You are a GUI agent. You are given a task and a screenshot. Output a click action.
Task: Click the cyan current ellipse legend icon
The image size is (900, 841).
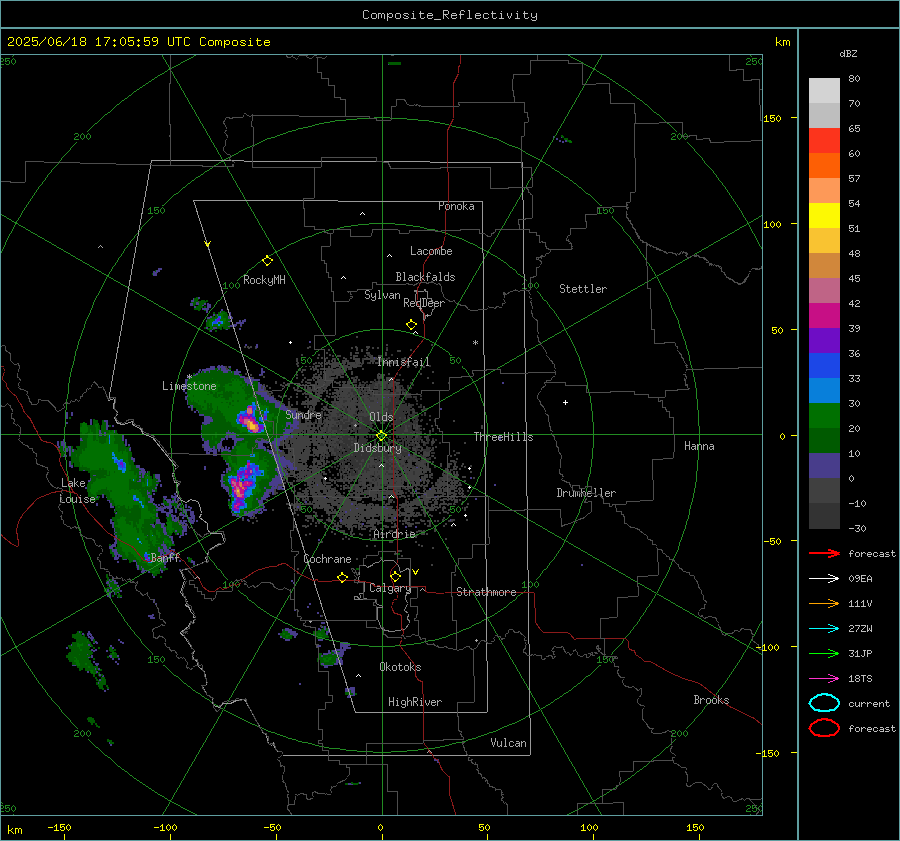[824, 703]
